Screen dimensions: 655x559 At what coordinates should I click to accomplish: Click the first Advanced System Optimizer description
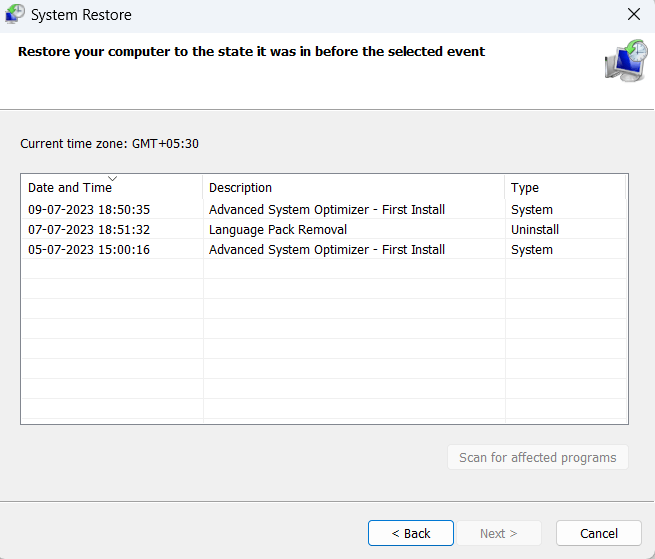pyautogui.click(x=327, y=210)
